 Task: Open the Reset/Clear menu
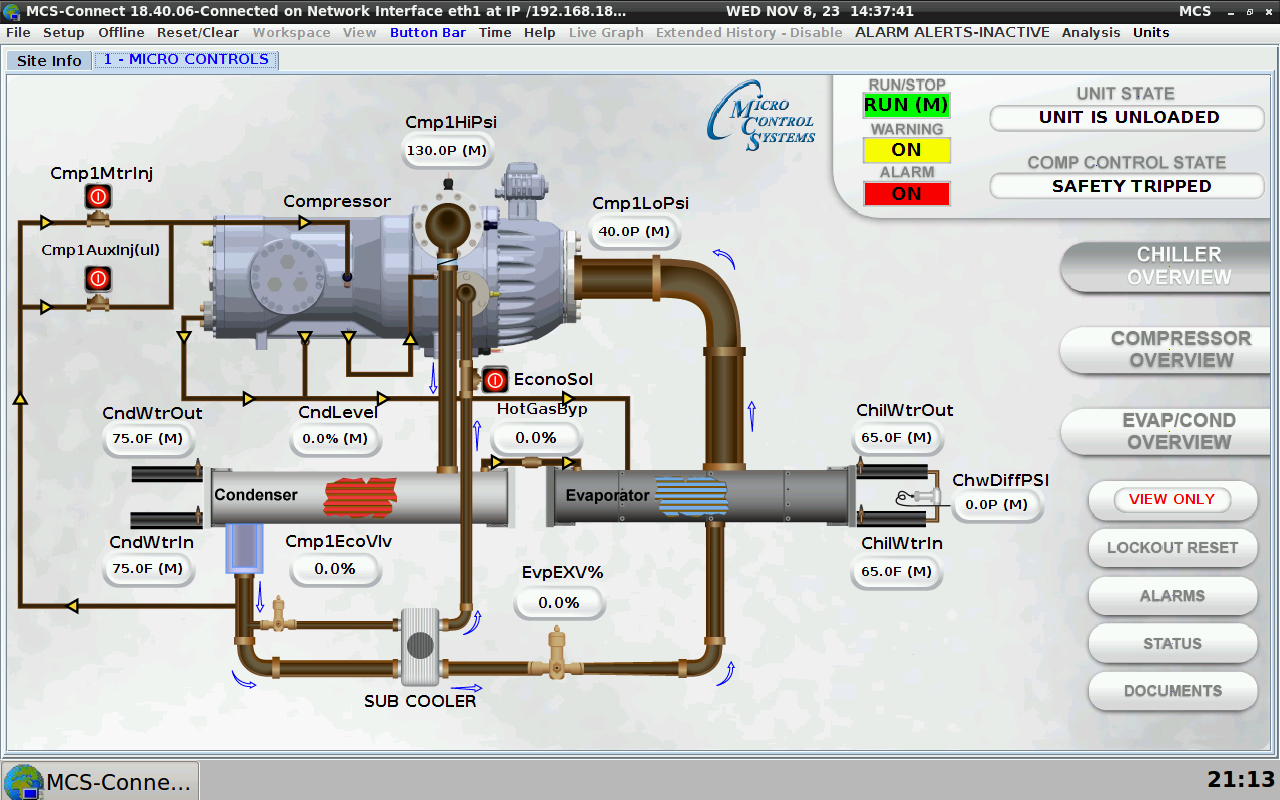(198, 32)
